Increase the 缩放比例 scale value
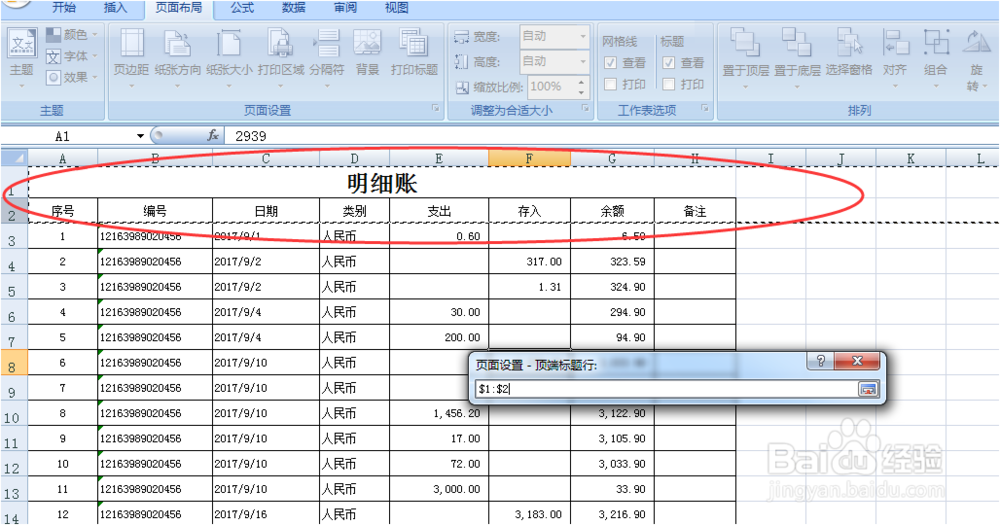1000x525 pixels. (581, 82)
